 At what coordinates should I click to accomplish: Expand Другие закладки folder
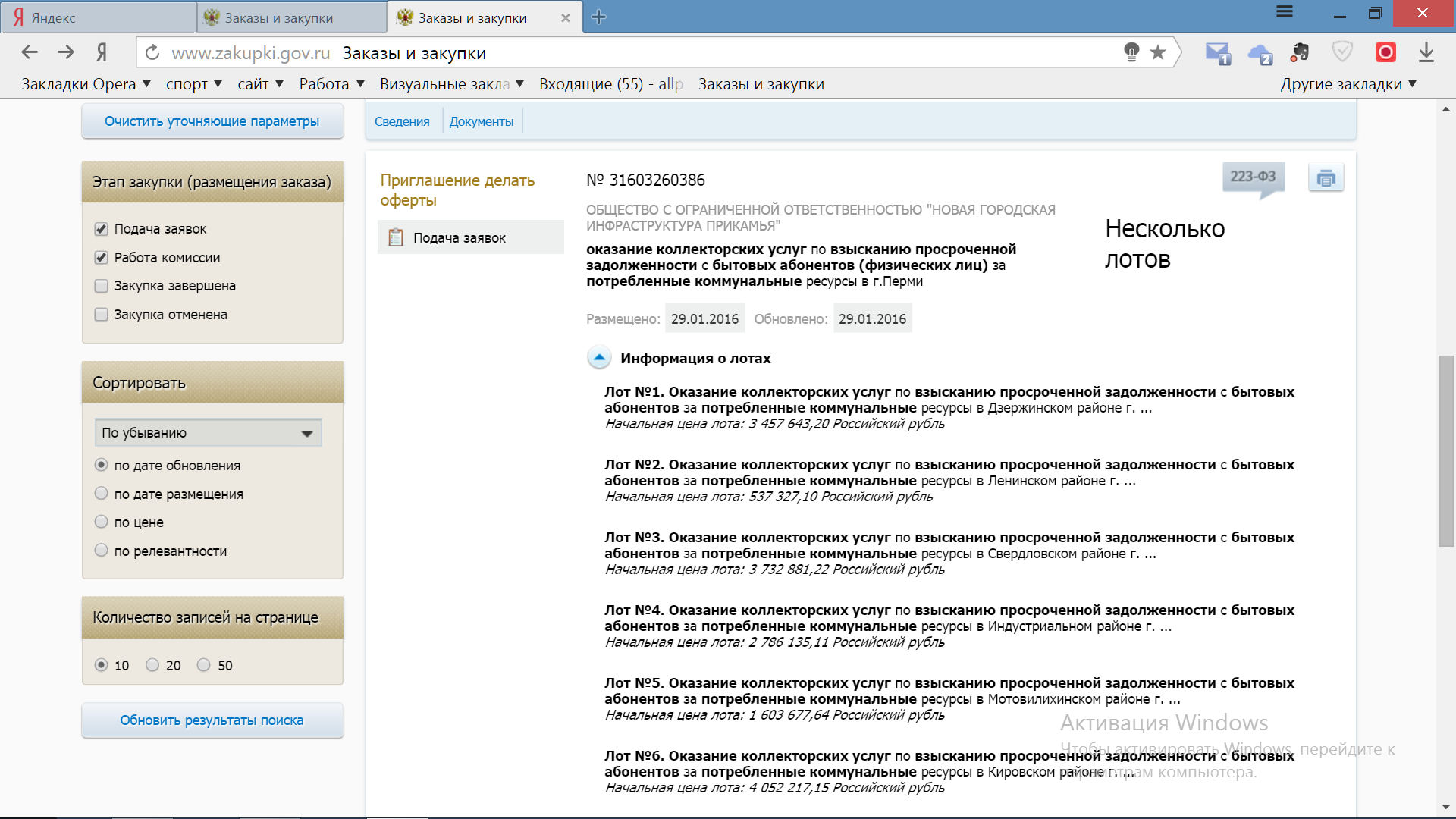[1348, 84]
